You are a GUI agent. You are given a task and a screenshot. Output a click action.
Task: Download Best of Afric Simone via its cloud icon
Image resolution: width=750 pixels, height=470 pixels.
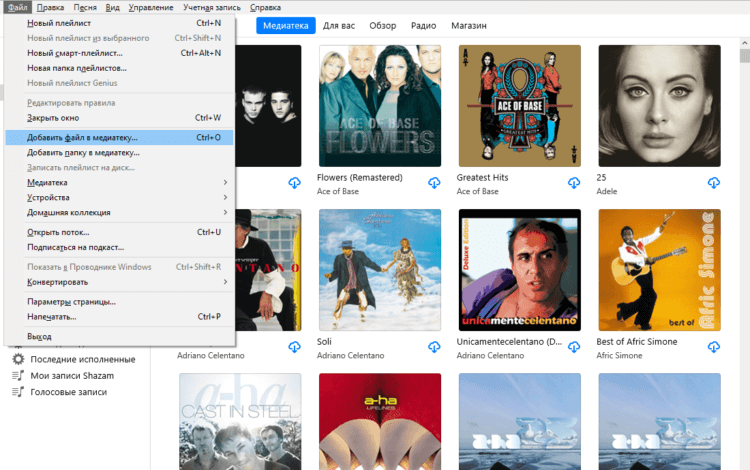[714, 347]
